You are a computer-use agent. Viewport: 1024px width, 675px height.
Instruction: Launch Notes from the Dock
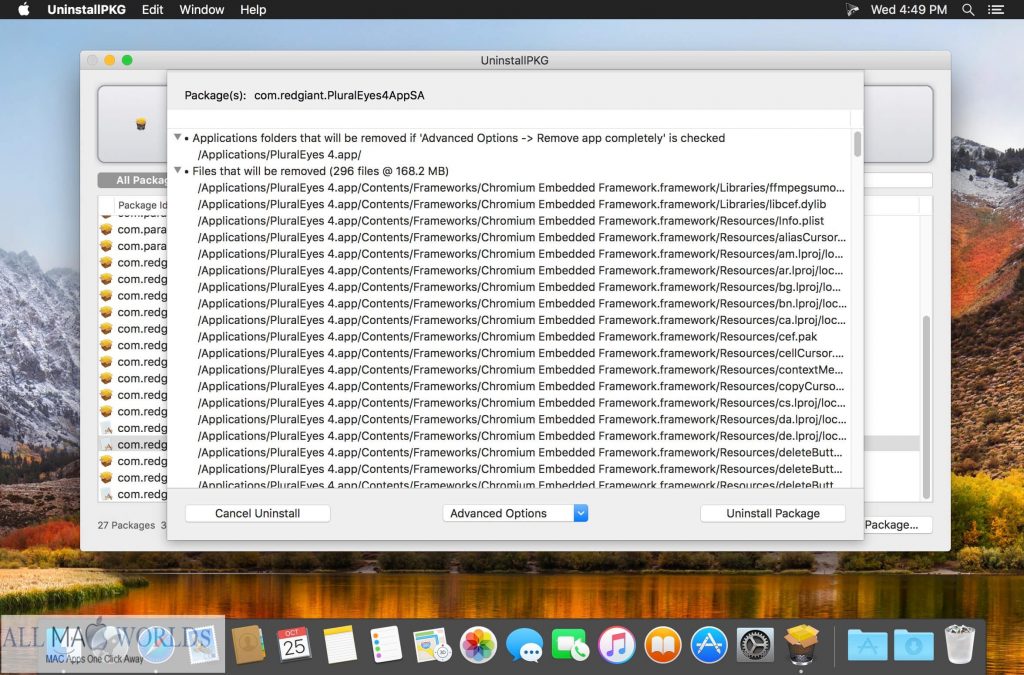pos(340,644)
